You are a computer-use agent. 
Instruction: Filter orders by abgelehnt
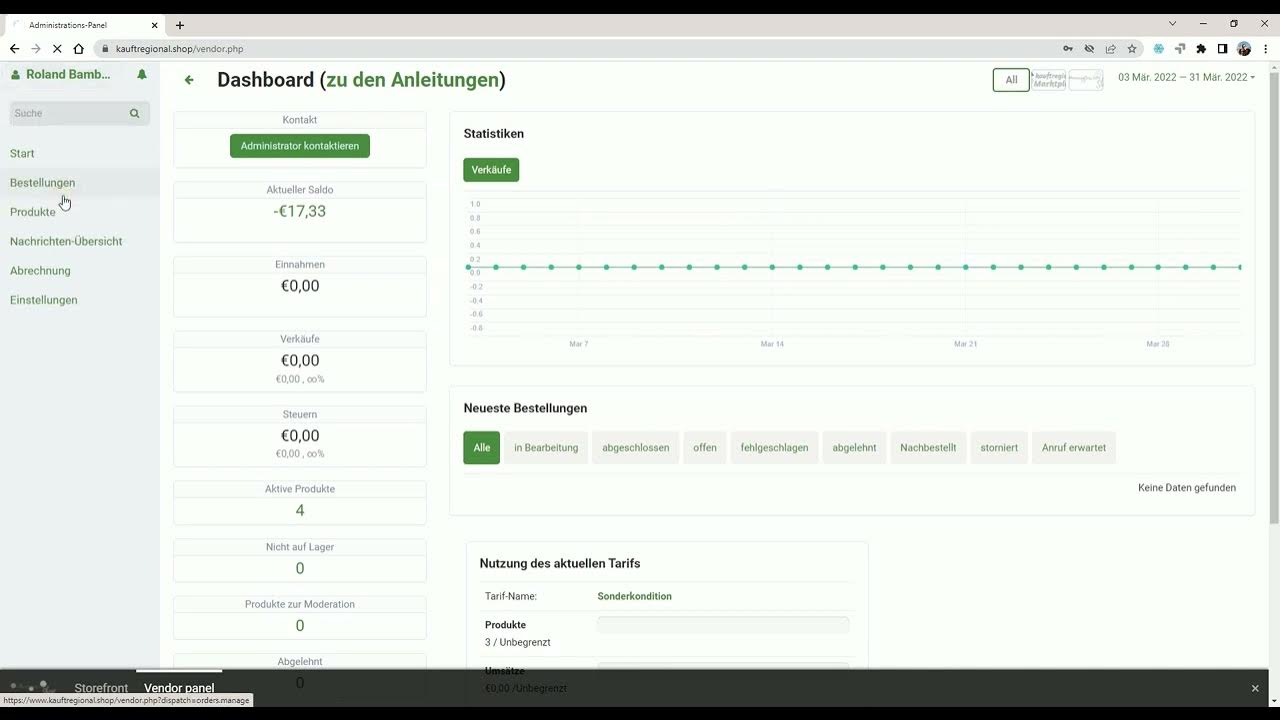[854, 447]
